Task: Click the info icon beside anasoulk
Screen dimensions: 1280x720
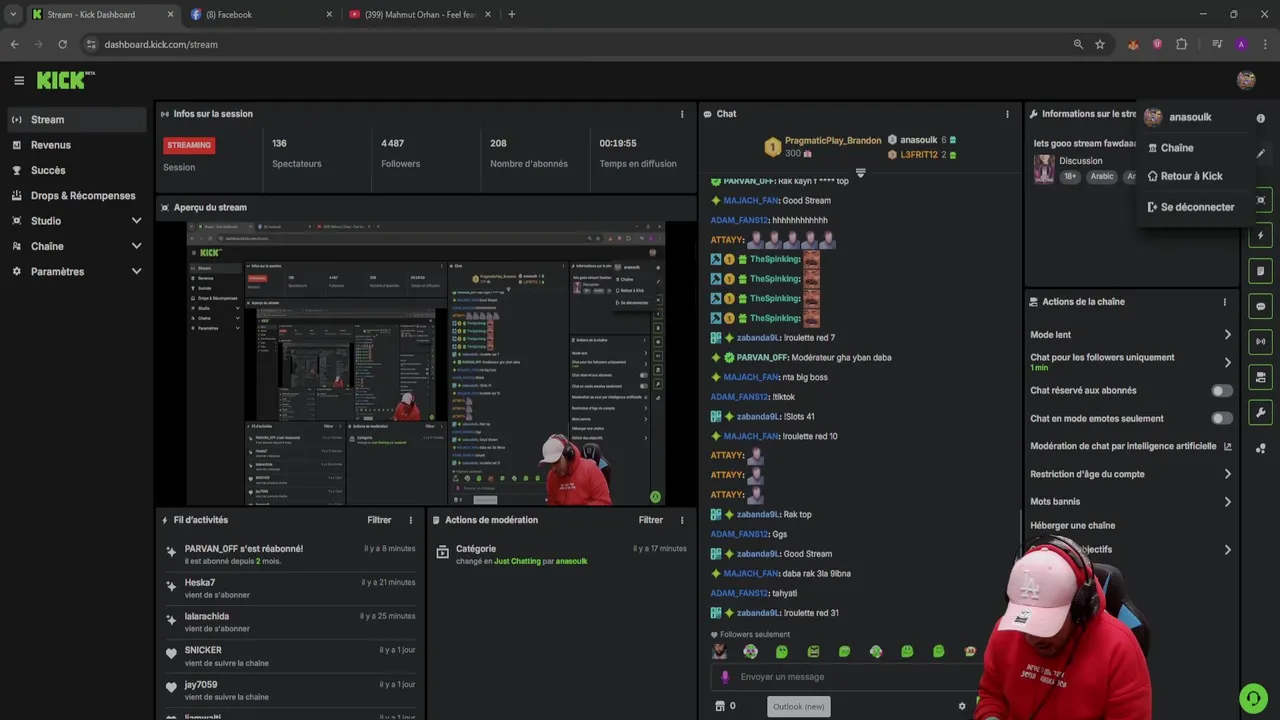Action: (1260, 118)
